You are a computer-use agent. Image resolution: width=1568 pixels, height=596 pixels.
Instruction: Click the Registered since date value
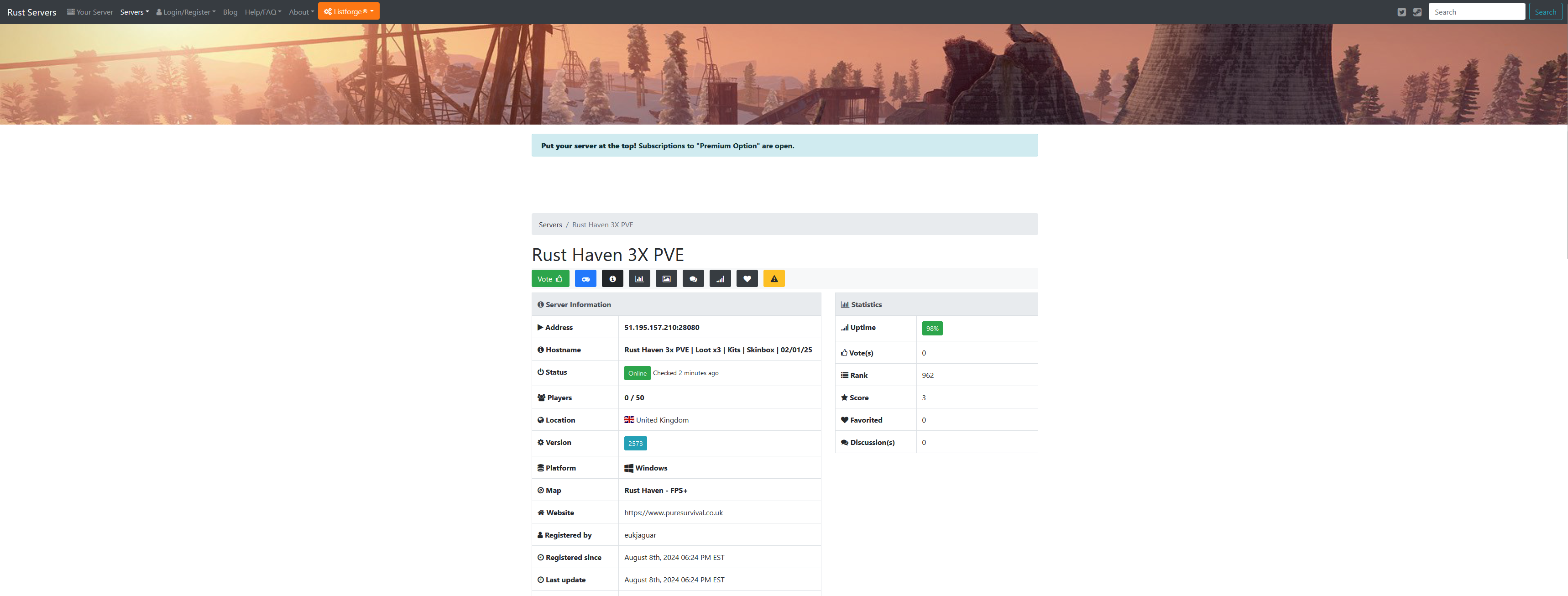click(x=674, y=558)
